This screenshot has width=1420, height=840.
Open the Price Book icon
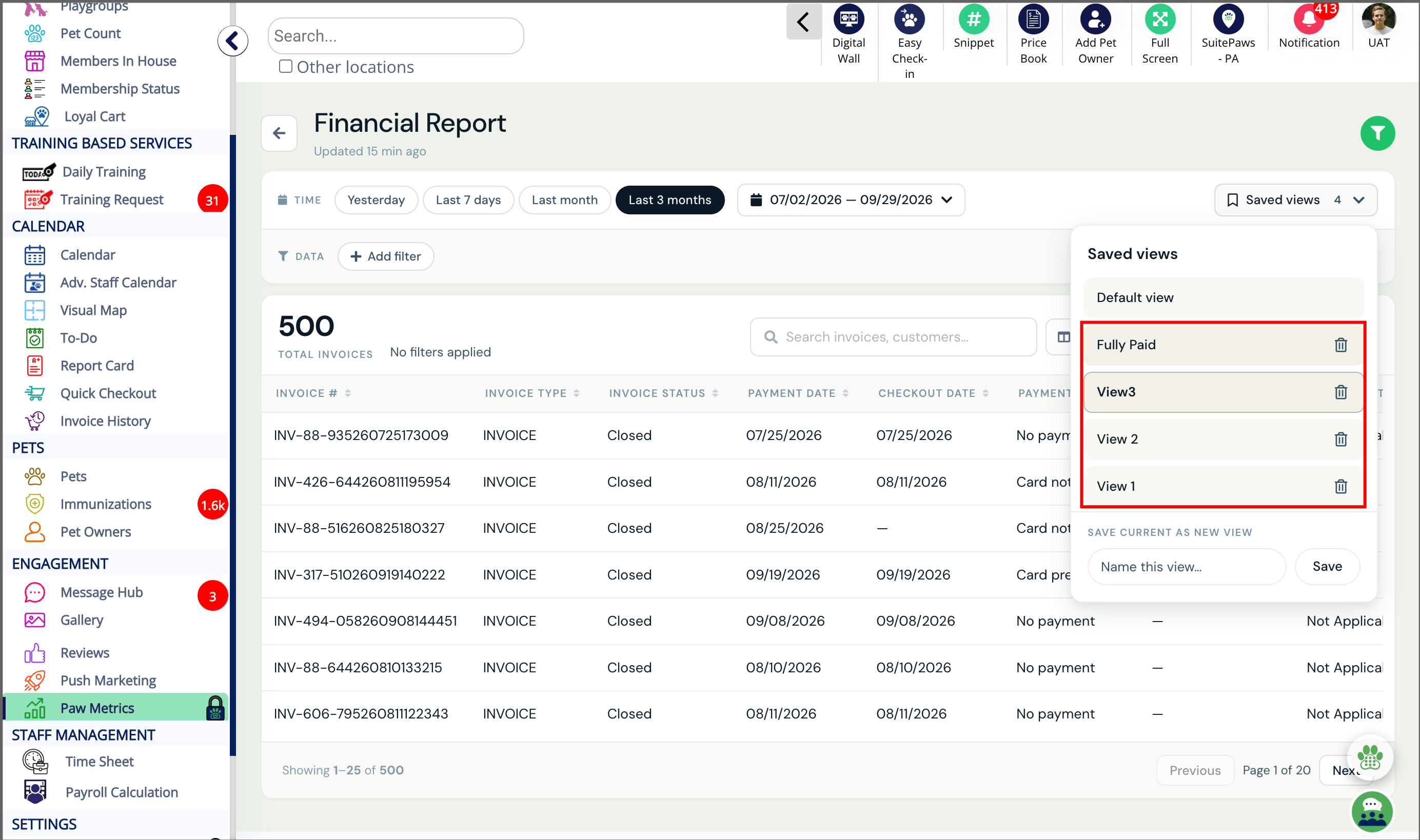tap(1033, 19)
